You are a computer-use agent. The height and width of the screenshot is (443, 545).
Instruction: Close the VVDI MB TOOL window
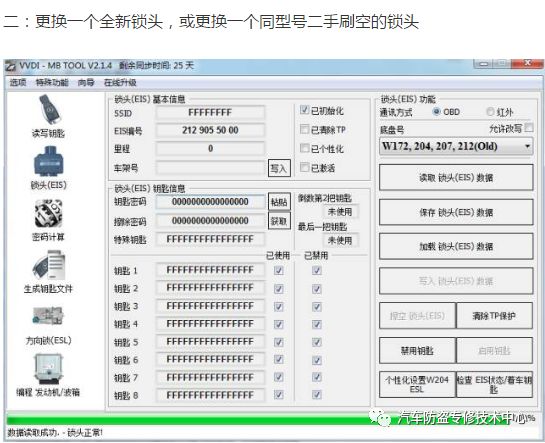pos(527,64)
